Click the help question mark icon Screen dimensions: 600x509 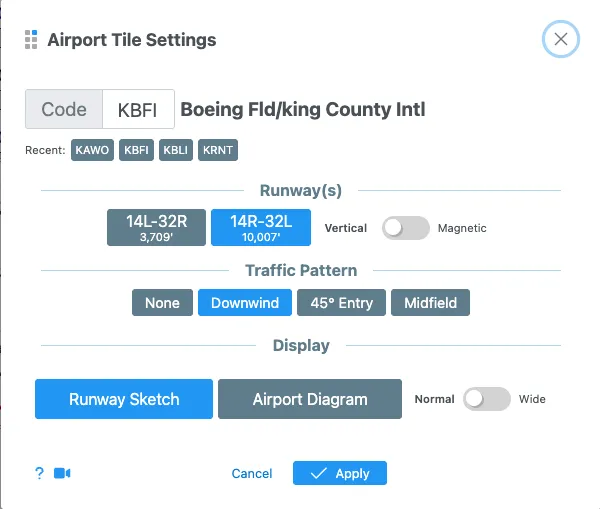tap(39, 474)
